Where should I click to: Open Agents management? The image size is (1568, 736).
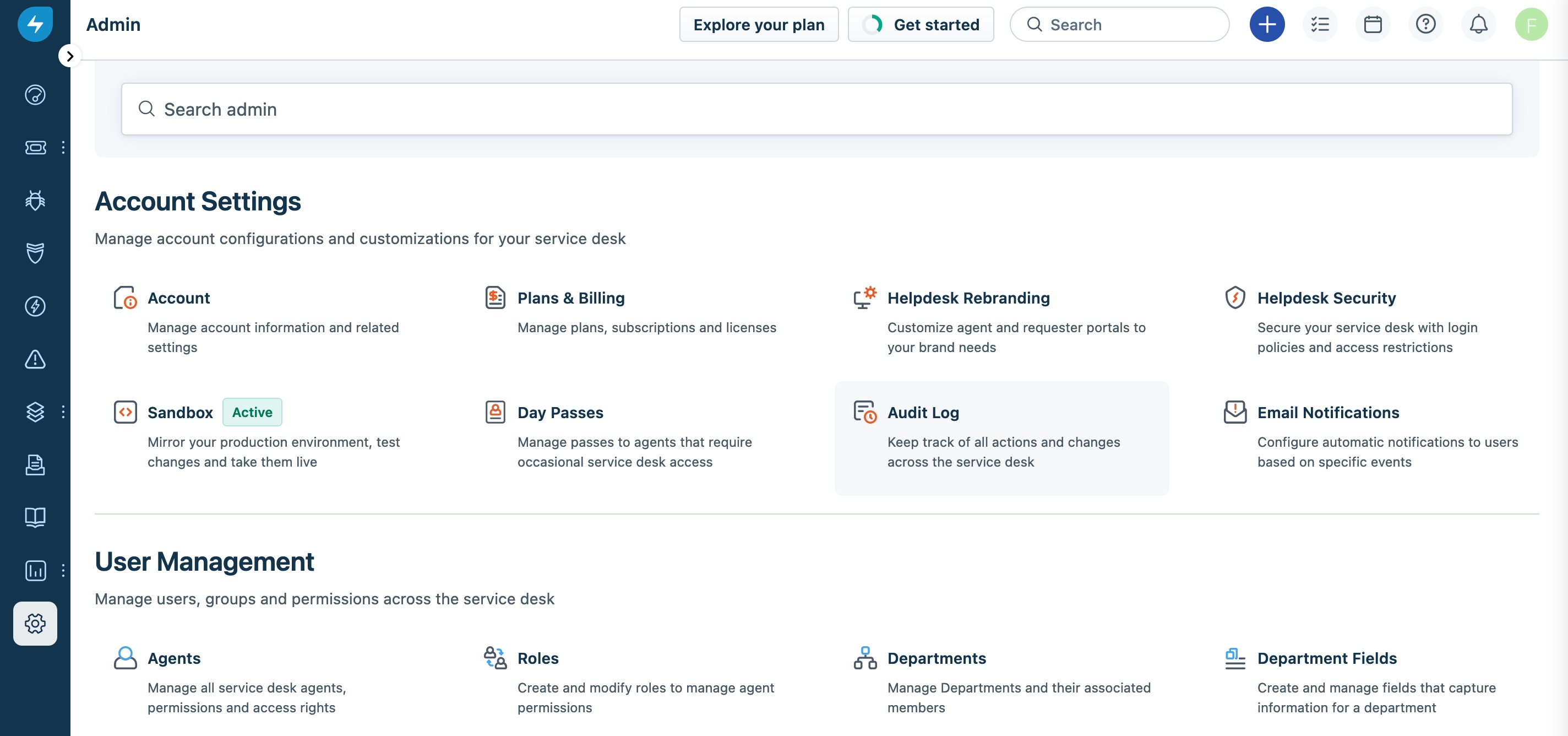(x=173, y=658)
